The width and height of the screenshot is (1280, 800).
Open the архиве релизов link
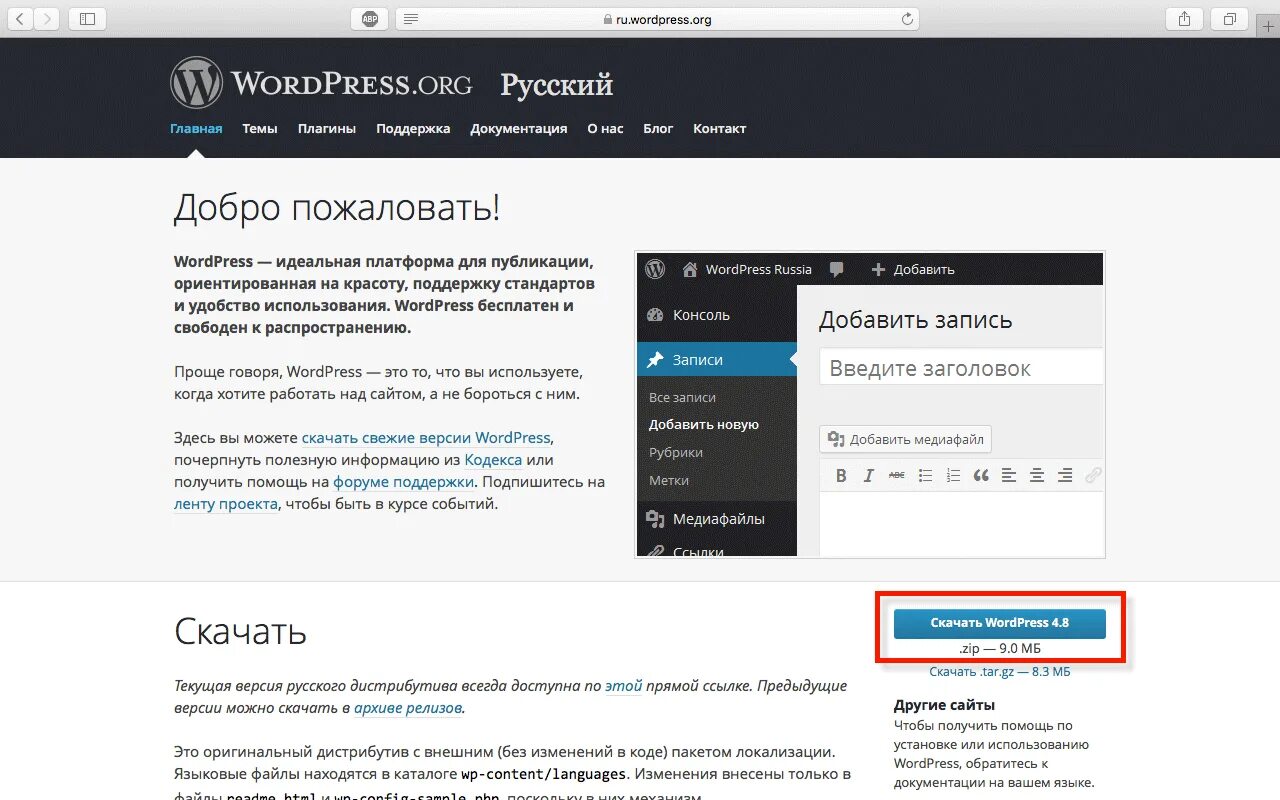point(408,708)
